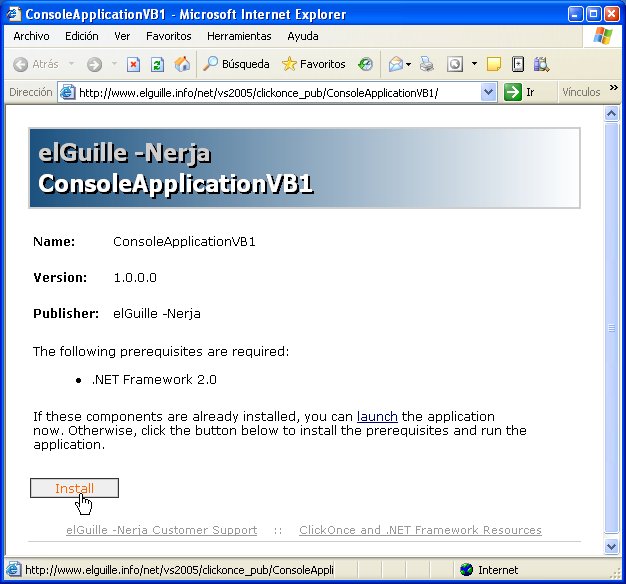The image size is (626, 584).
Task: Click the .NET Framework 2.0 prerequisite text
Action: pos(154,380)
